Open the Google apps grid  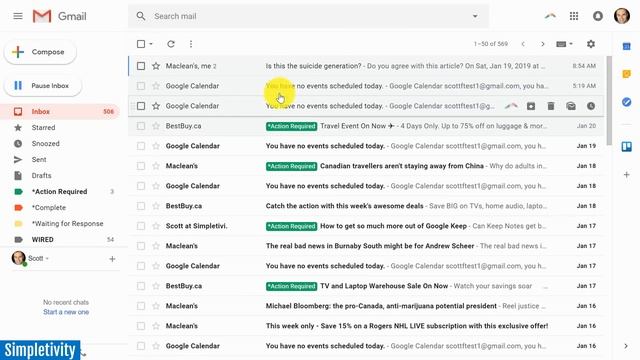[x=574, y=16]
